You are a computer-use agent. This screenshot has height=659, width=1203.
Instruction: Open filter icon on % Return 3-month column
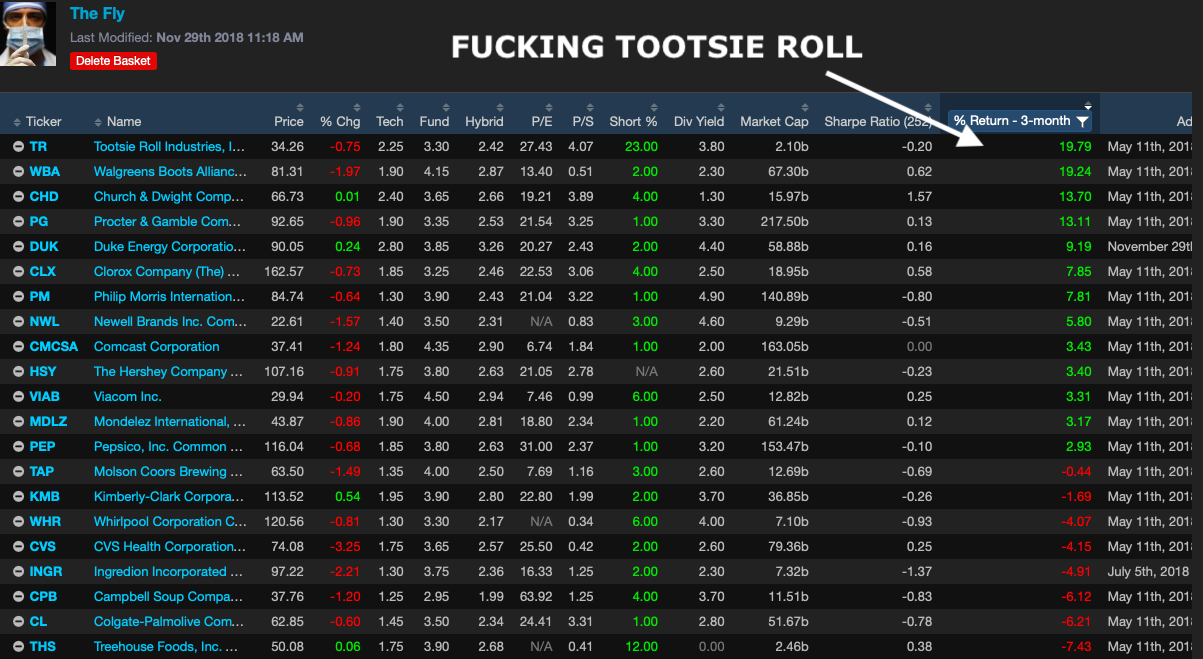pyautogui.click(x=1082, y=121)
